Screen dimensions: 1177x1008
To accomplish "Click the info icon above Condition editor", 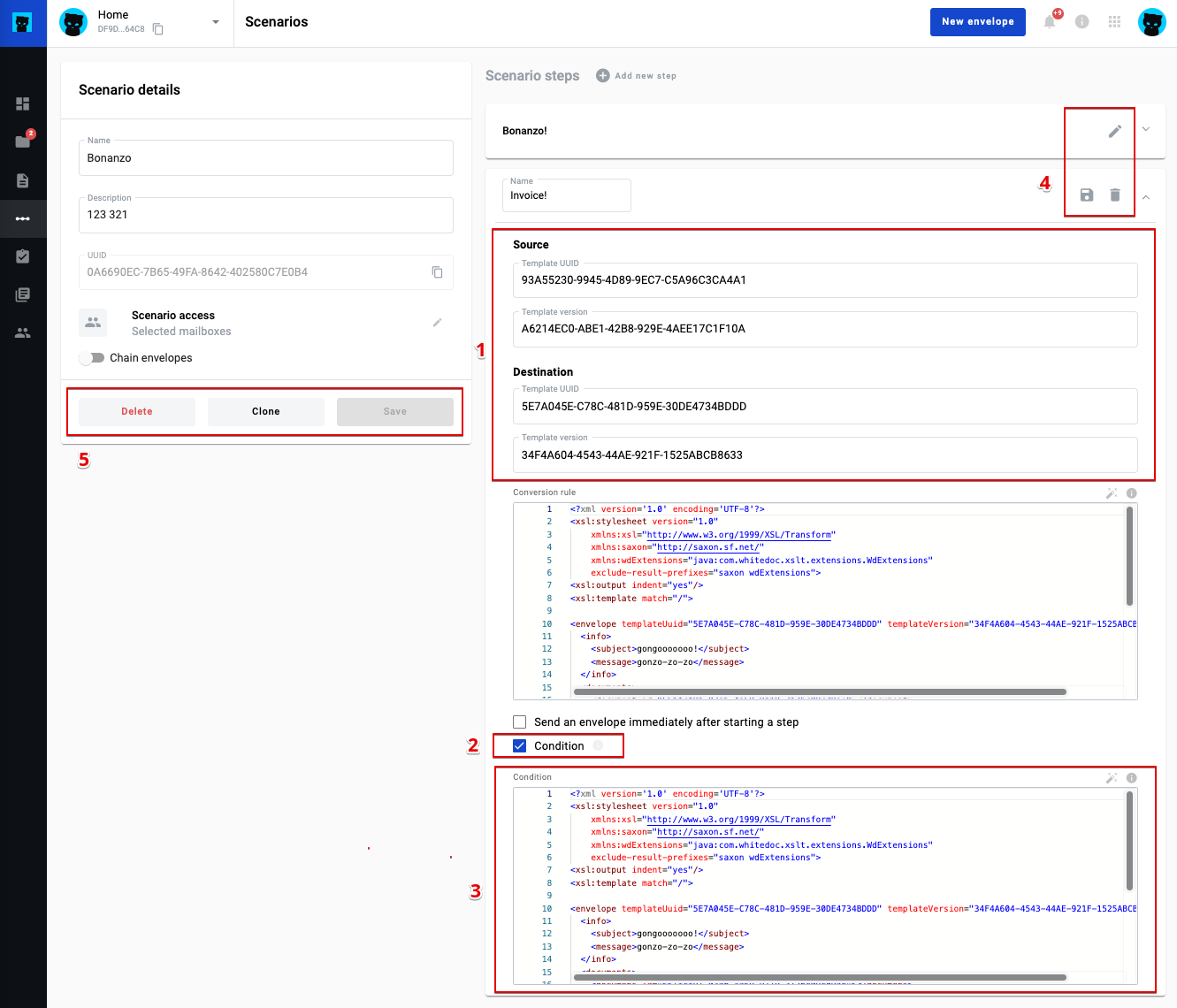I will (x=1132, y=778).
